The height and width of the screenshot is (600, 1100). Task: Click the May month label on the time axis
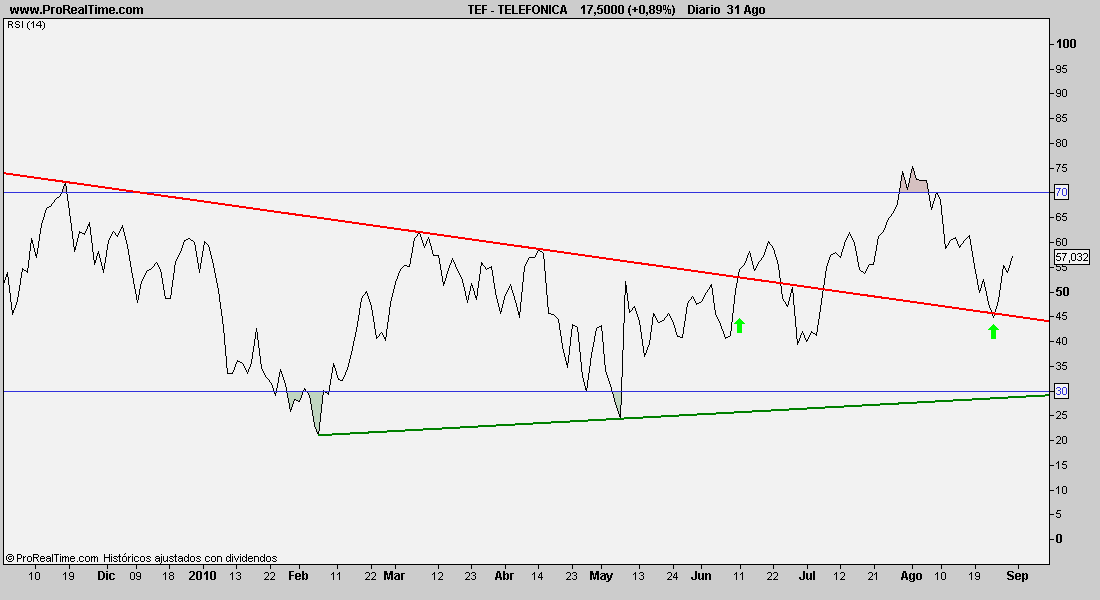601,575
